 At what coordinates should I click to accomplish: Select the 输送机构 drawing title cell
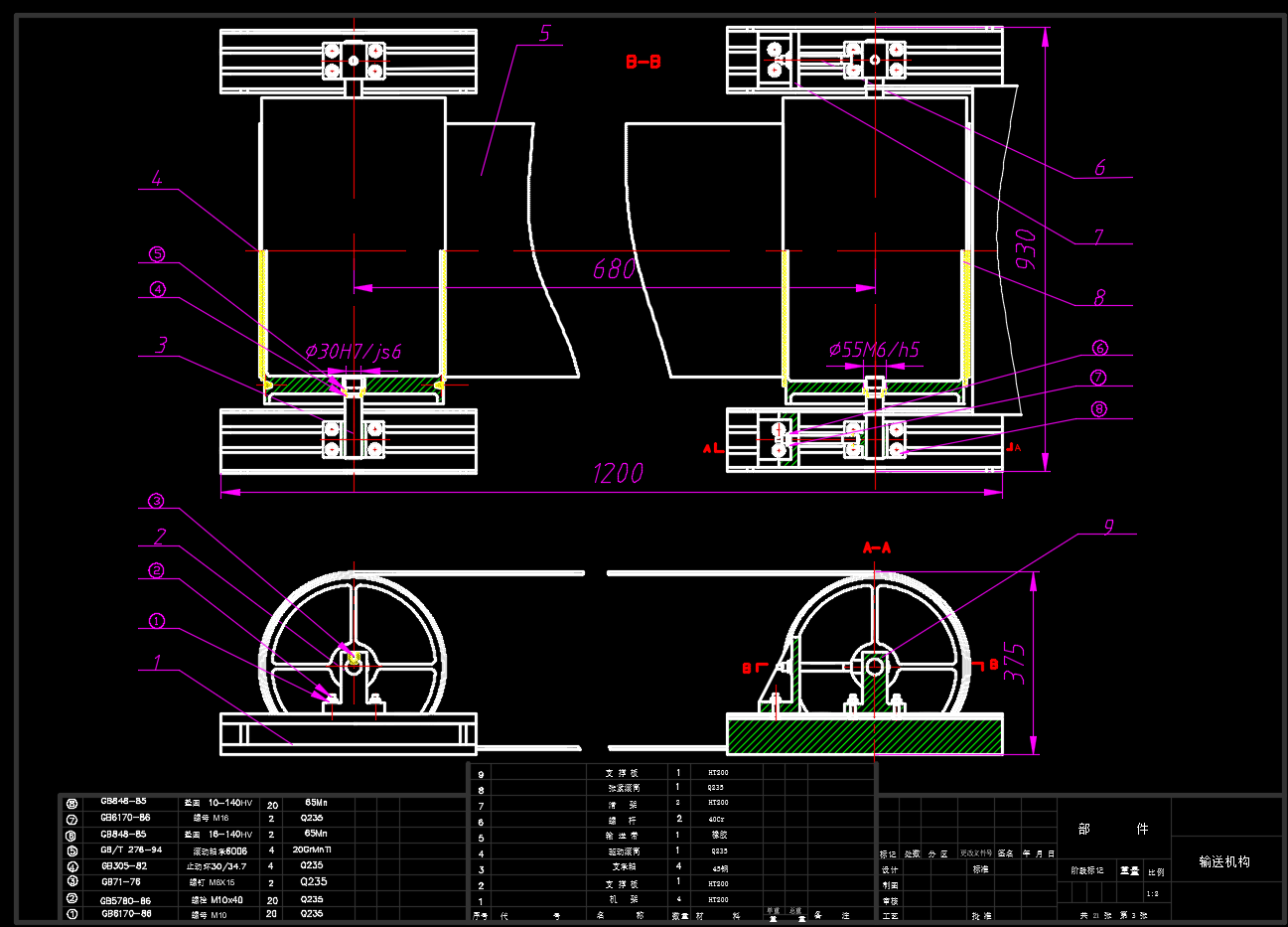point(1223,861)
